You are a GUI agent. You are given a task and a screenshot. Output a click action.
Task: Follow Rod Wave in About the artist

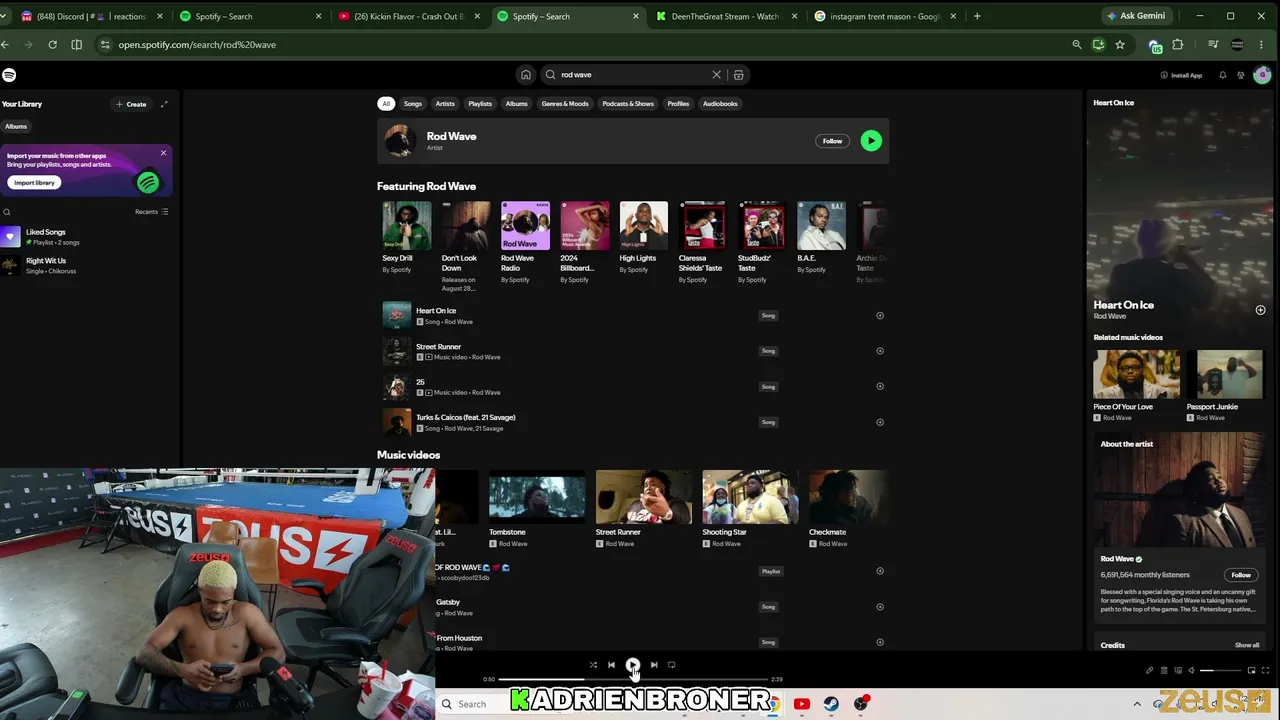1241,575
